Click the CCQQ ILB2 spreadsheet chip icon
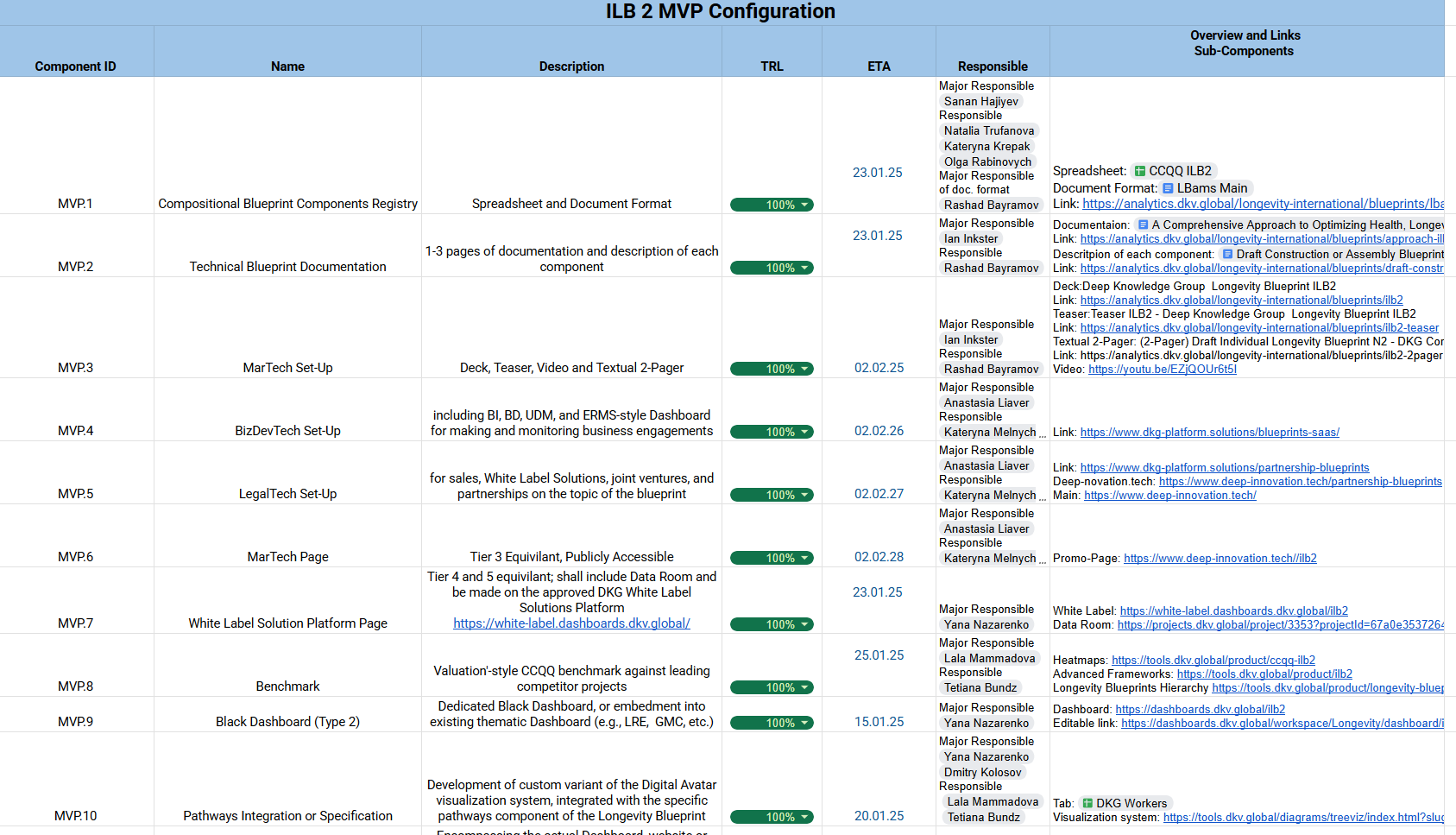This screenshot has width=1456, height=835. (1140, 171)
